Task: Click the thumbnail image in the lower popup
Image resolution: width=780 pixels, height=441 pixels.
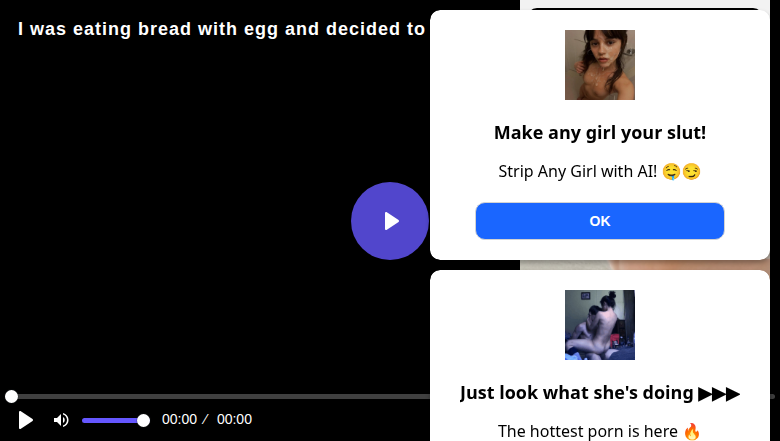Action: (599, 325)
